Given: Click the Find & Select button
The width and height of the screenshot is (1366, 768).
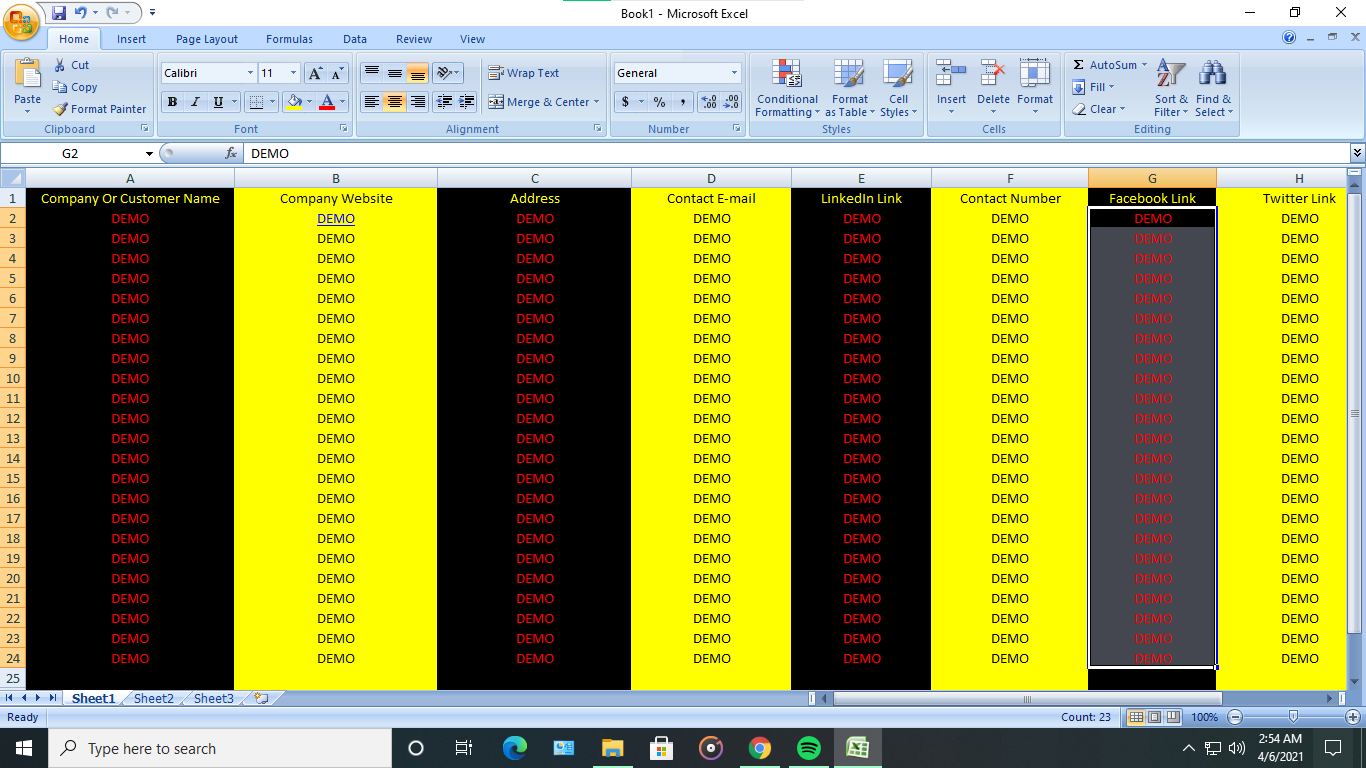Looking at the screenshot, I should click(1213, 89).
